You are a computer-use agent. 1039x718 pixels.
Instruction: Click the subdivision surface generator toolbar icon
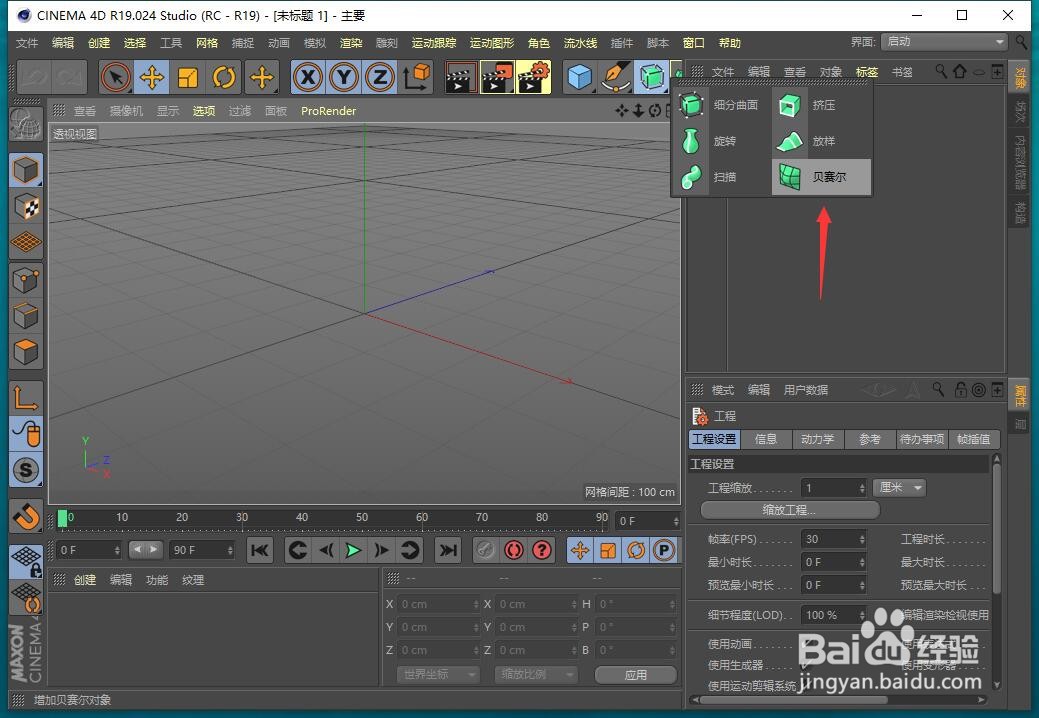click(x=652, y=77)
